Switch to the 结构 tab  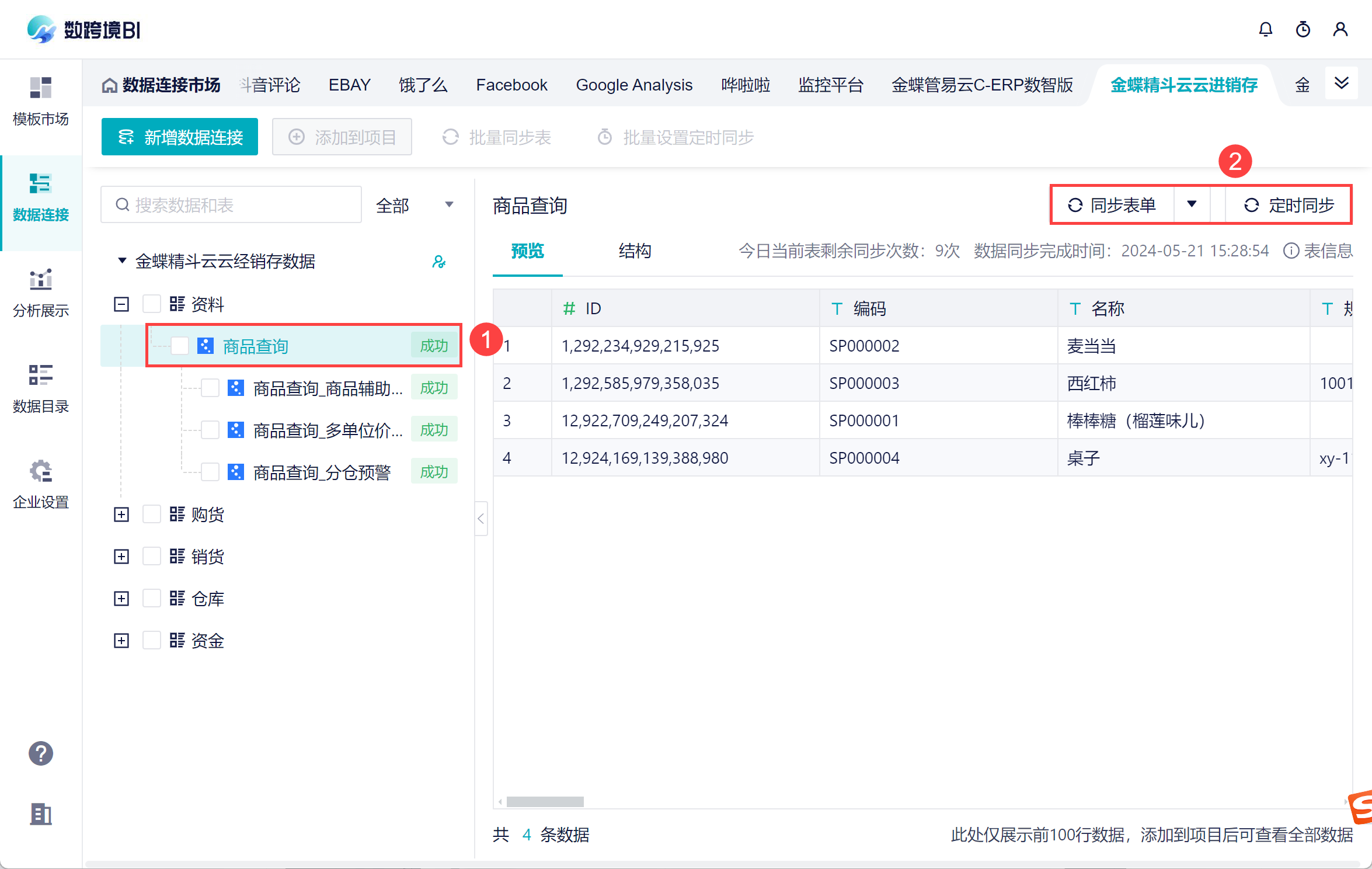[635, 251]
